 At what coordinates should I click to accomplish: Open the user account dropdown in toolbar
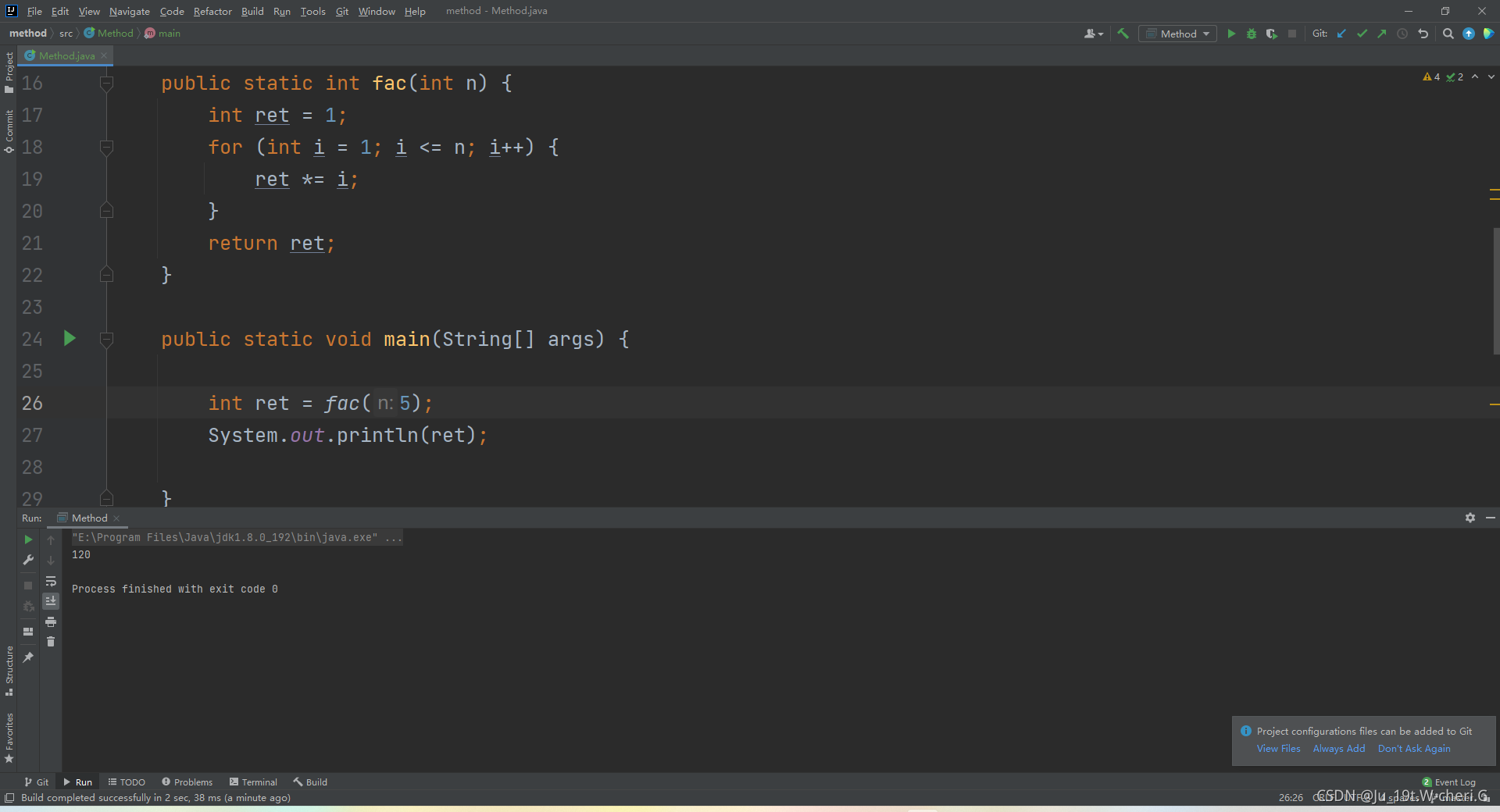click(1094, 34)
